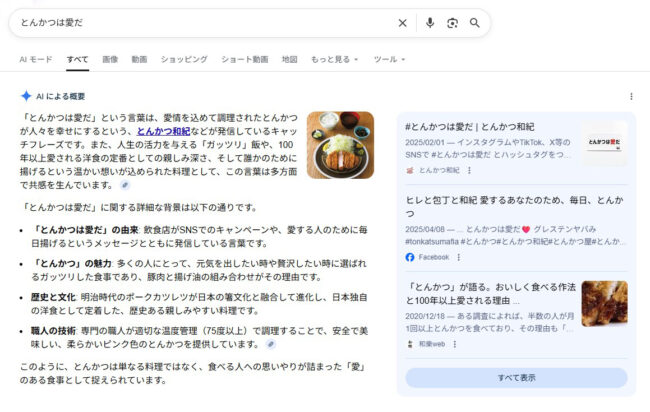Open the fried cutlet closeup thumbnail
Screen dimensions: 650x412
604,303
